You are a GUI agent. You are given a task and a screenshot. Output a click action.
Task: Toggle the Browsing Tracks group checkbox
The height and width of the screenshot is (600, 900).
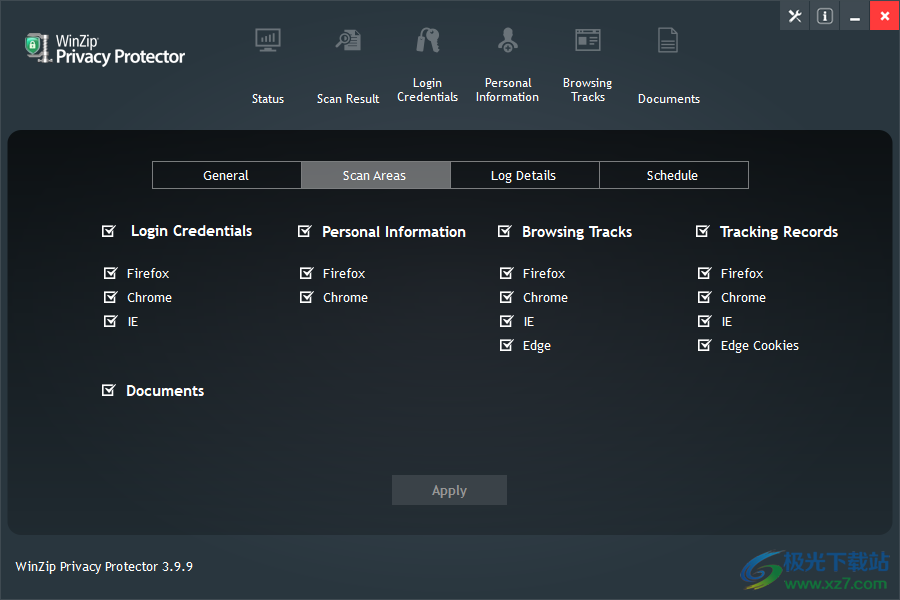[x=505, y=231]
